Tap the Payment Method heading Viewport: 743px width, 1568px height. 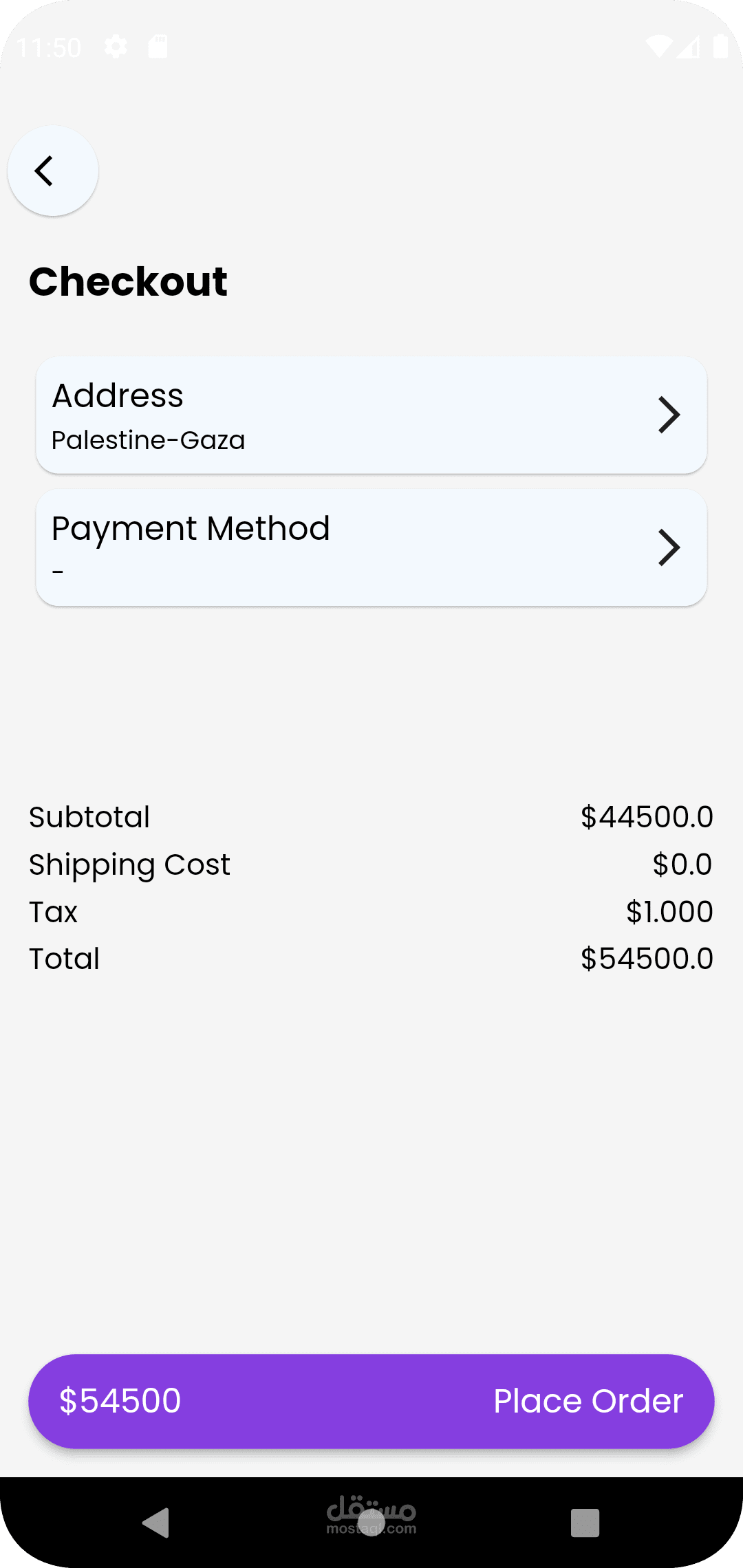click(x=191, y=528)
